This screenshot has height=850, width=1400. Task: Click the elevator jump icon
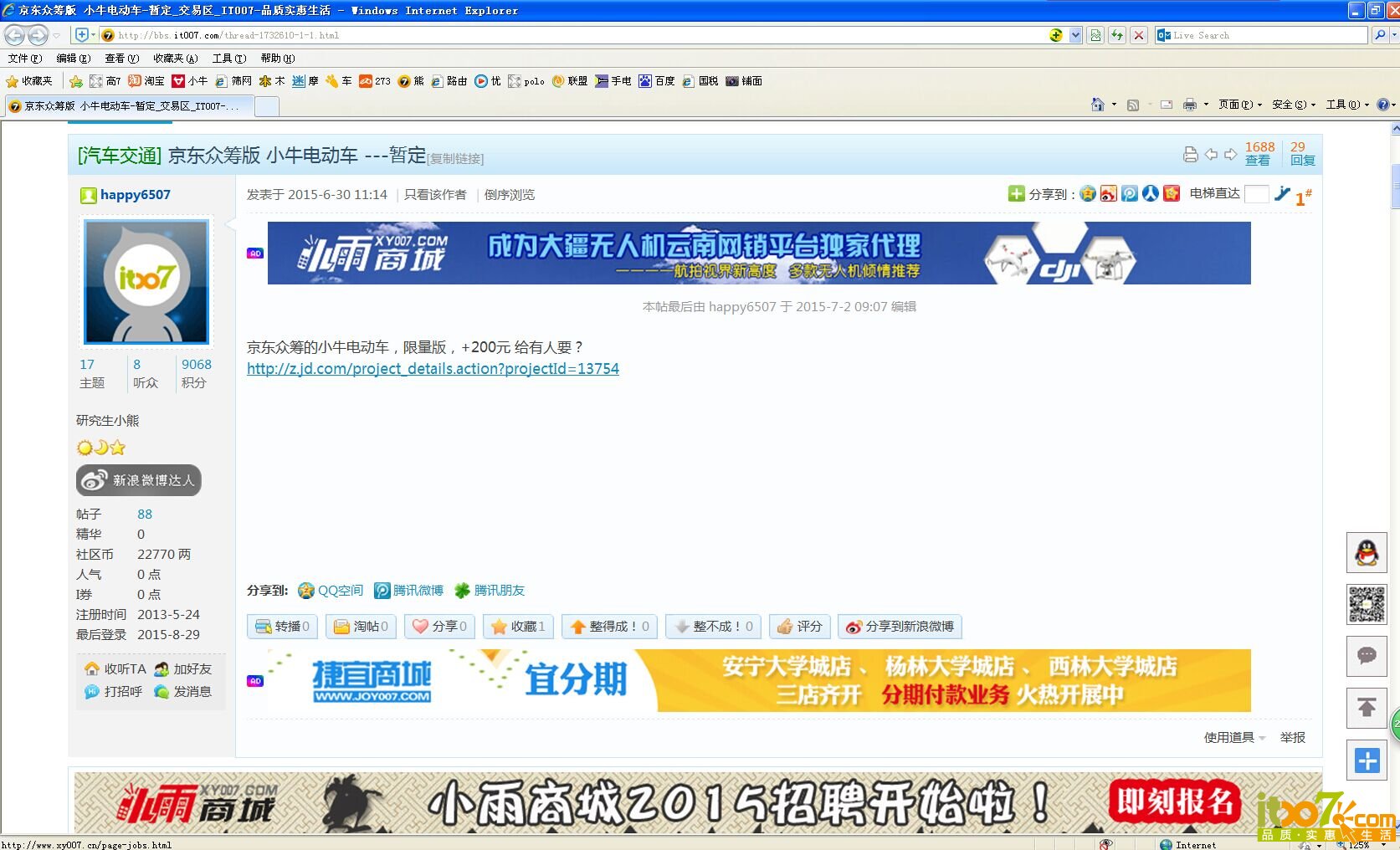[x=1282, y=194]
